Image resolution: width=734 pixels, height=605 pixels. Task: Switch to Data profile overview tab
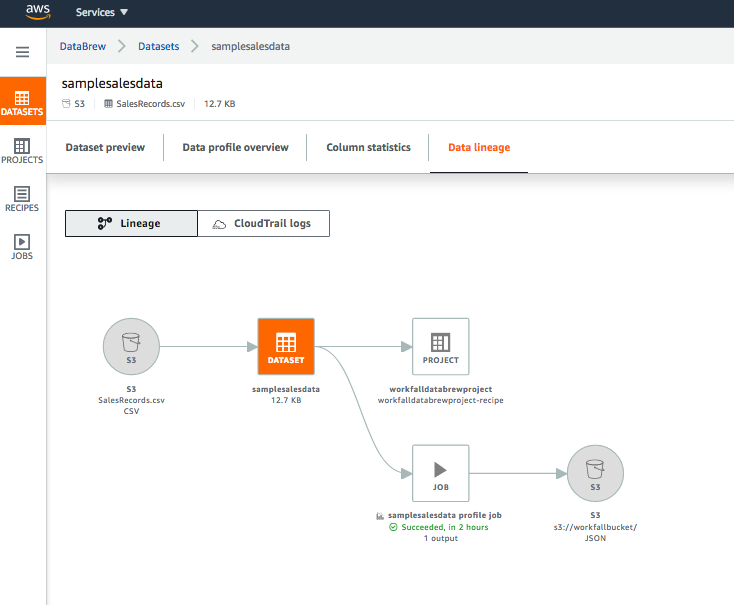click(x=235, y=148)
